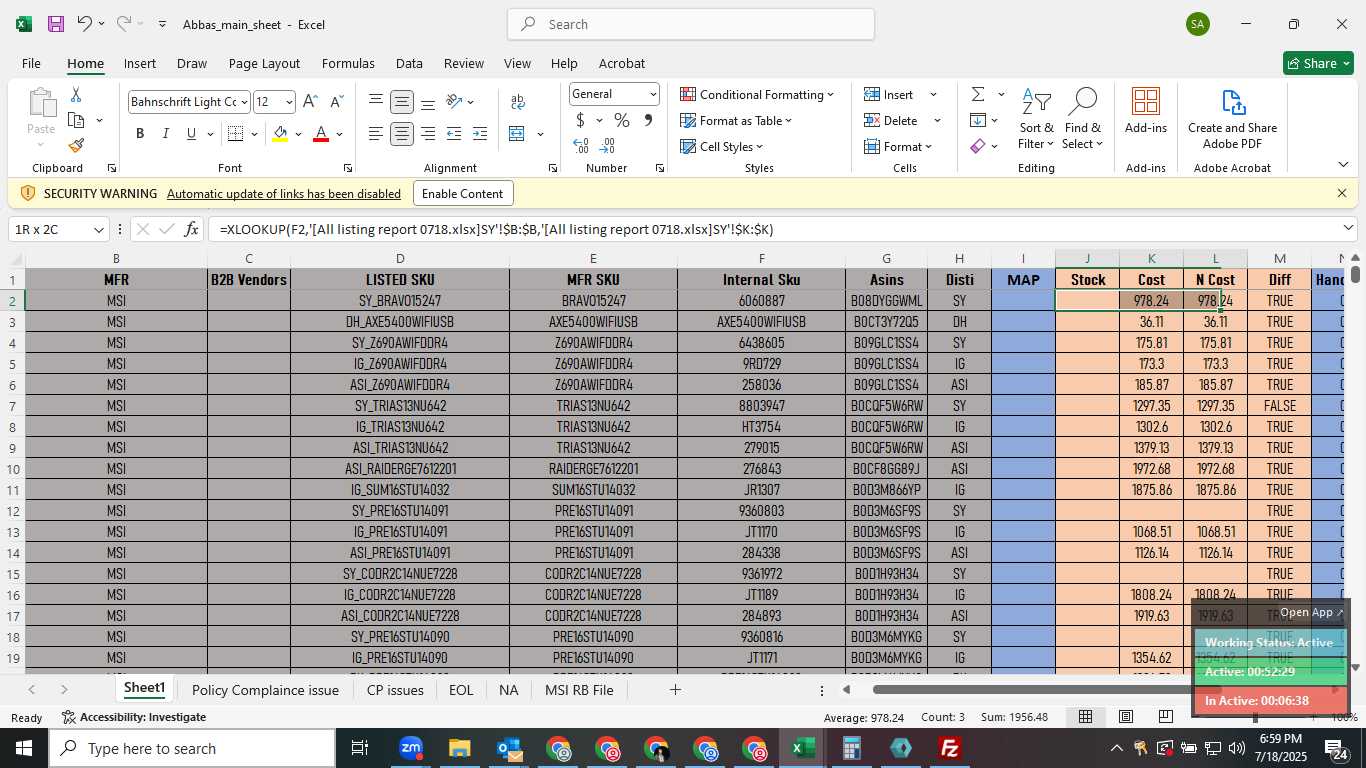The height and width of the screenshot is (768, 1366).
Task: Apply Accounting dollar number format
Action: 581,120
